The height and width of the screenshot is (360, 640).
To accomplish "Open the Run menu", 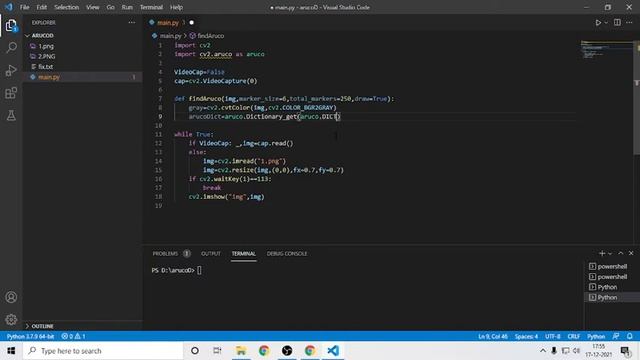I will tap(127, 7).
